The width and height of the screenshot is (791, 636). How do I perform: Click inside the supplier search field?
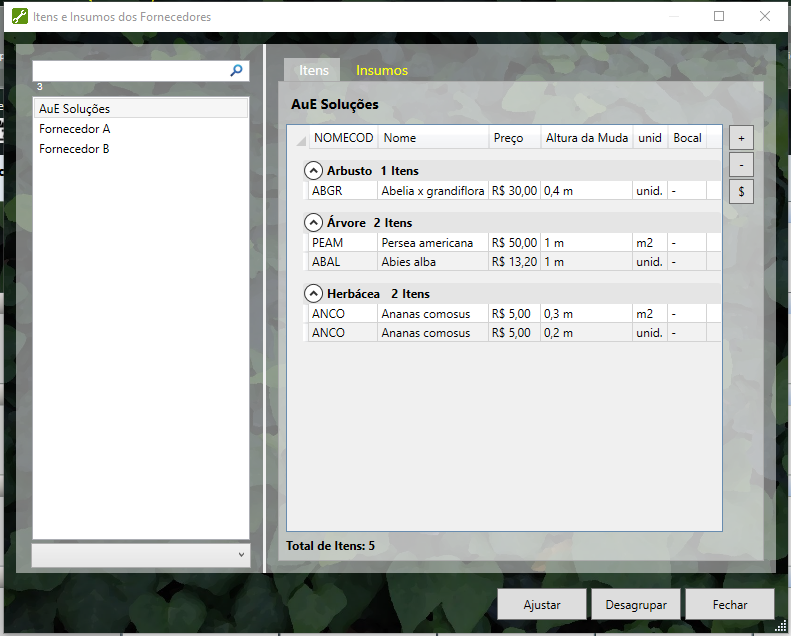click(130, 71)
